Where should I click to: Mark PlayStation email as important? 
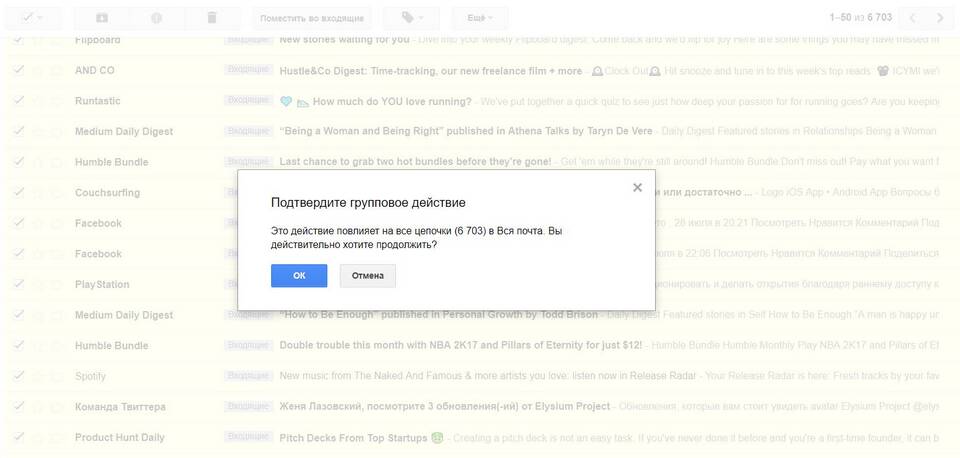pyautogui.click(x=56, y=285)
